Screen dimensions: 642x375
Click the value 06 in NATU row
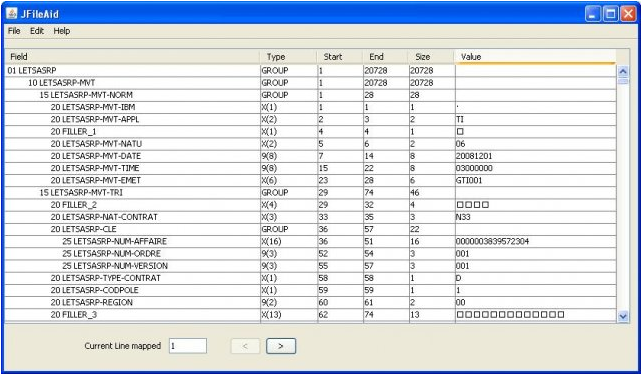click(460, 144)
